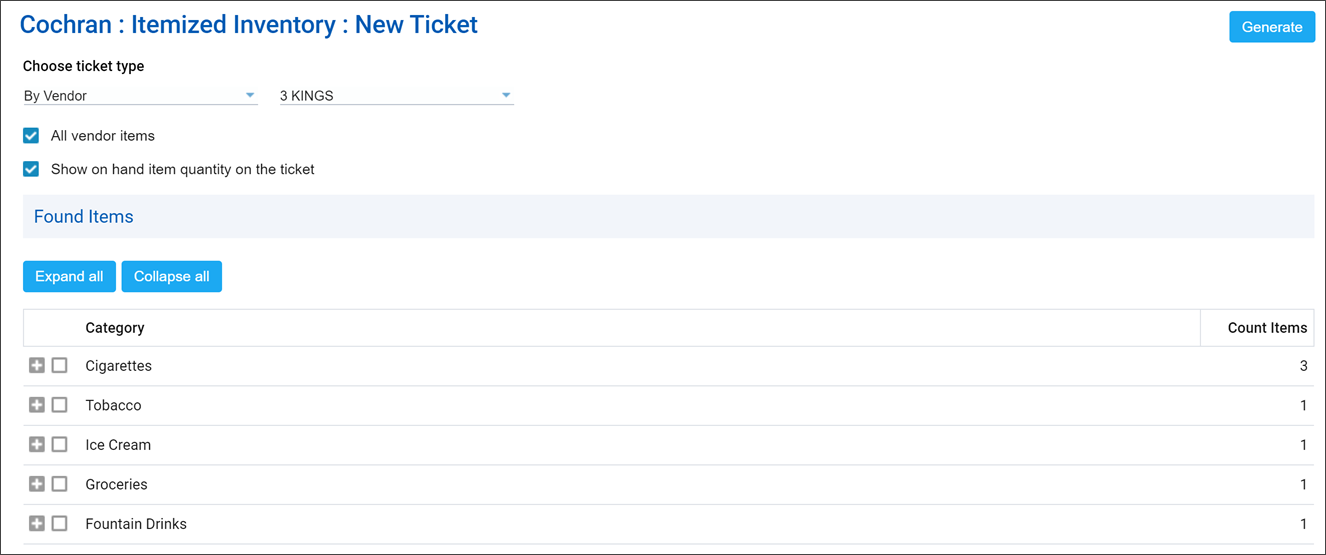
Task: Expand the Groceries category row
Action: 37,484
